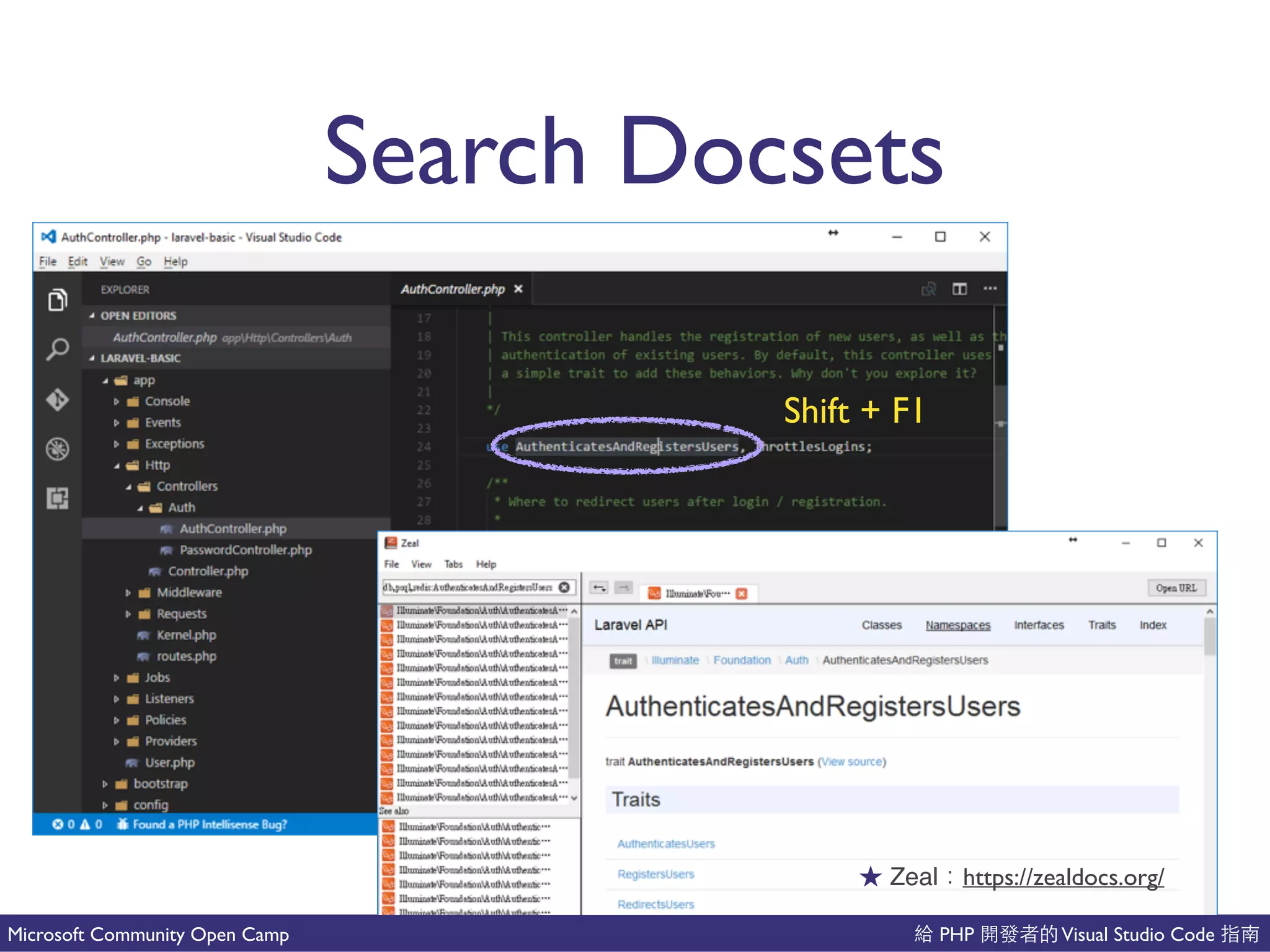Click the open changes icon in editor toolbar
1270x952 pixels.
(928, 289)
